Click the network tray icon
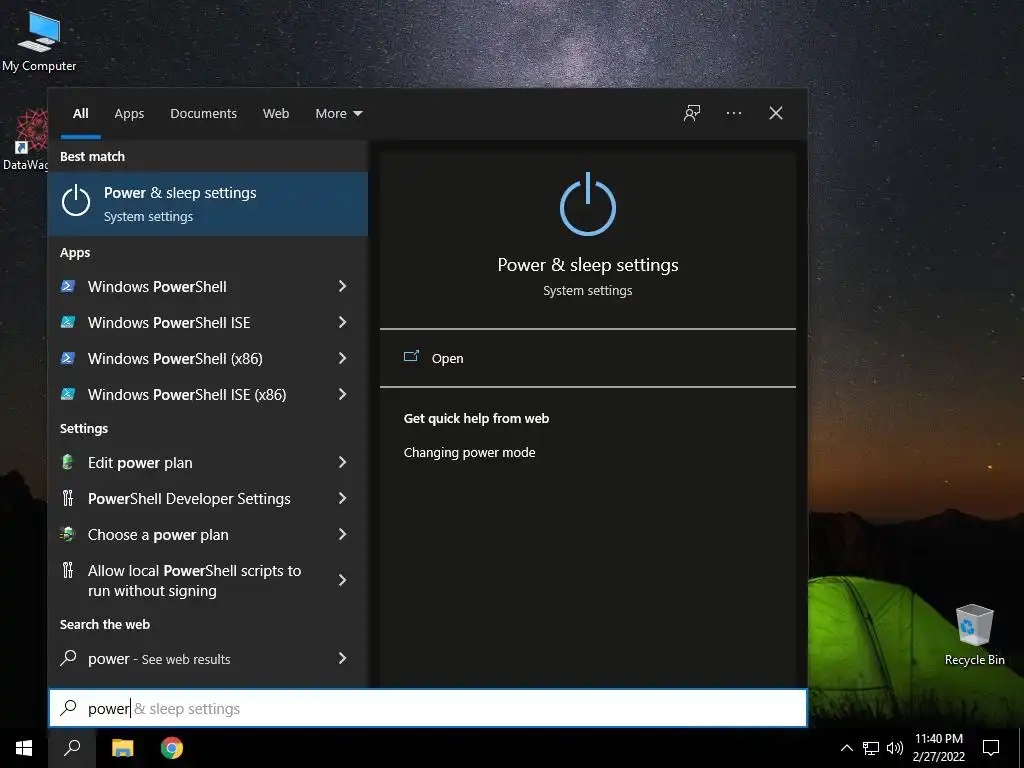 871,748
